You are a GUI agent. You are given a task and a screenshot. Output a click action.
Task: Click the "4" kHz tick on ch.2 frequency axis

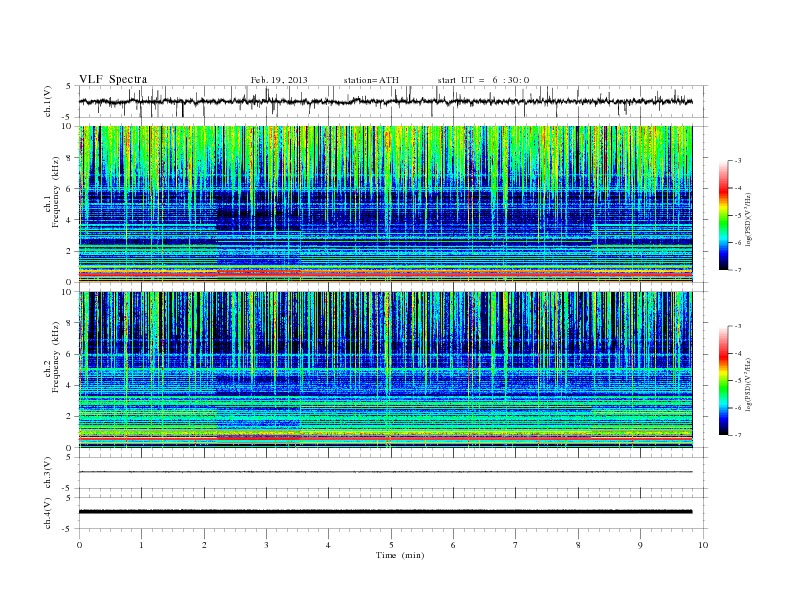[x=69, y=385]
